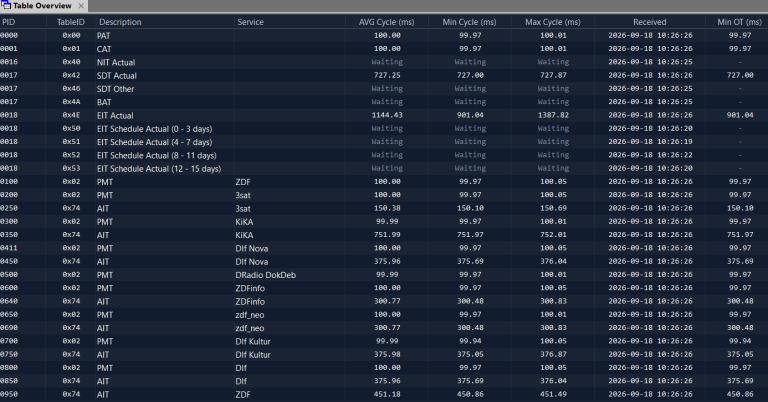
Task: Click ZDF service in PID 0950 row
Action: click(242, 394)
